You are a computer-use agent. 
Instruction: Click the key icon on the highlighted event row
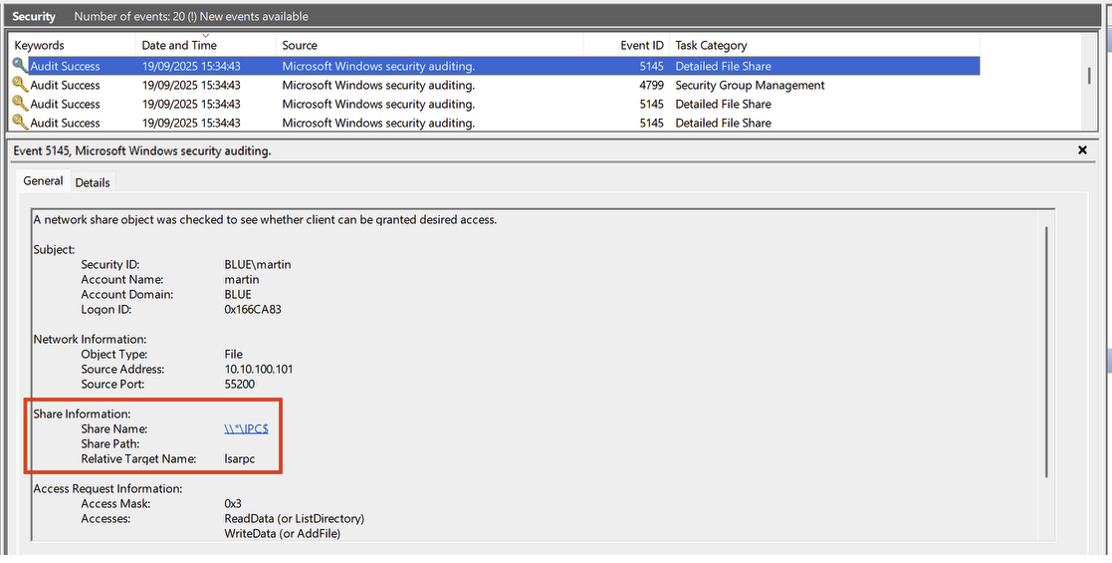pyautogui.click(x=20, y=66)
